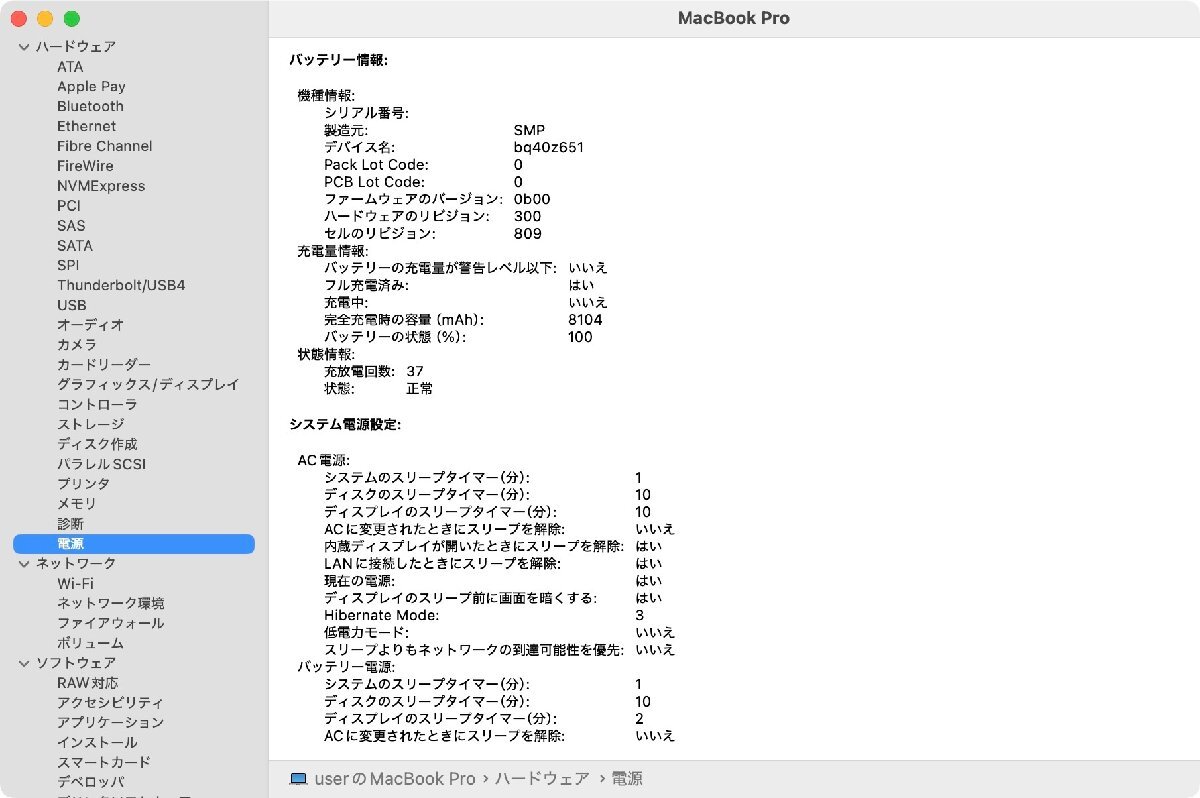Navigate to ハードウェア via the breadcrumb
This screenshot has width=1200, height=798.
[541, 778]
